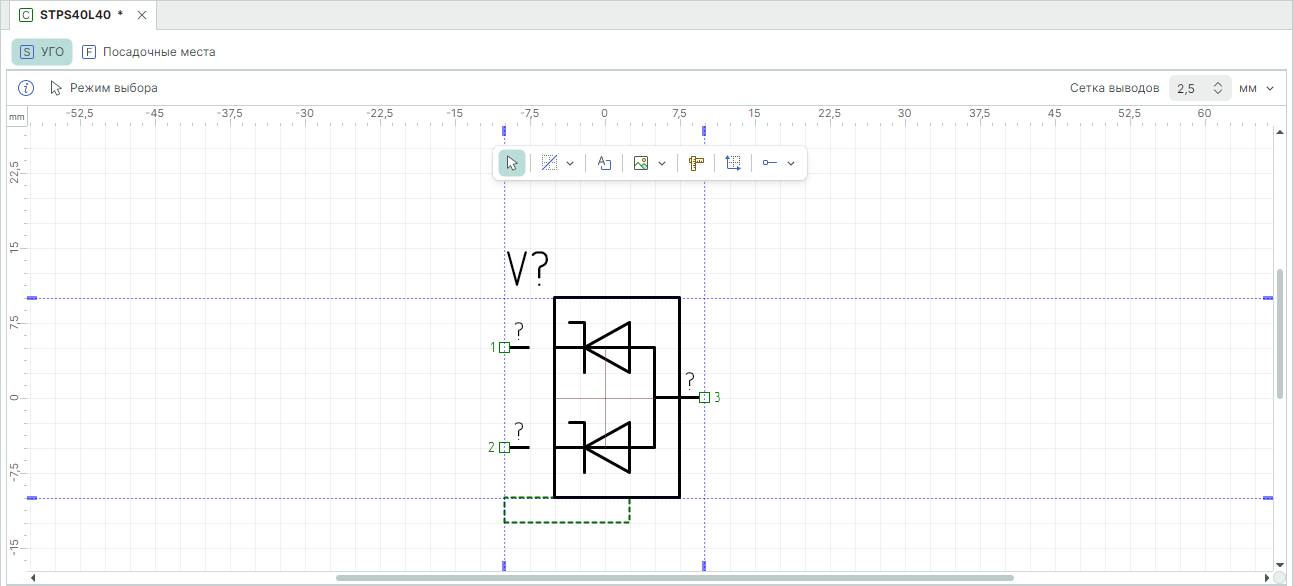Switch to the УГО tab
The height and width of the screenshot is (586, 1293).
(x=42, y=52)
